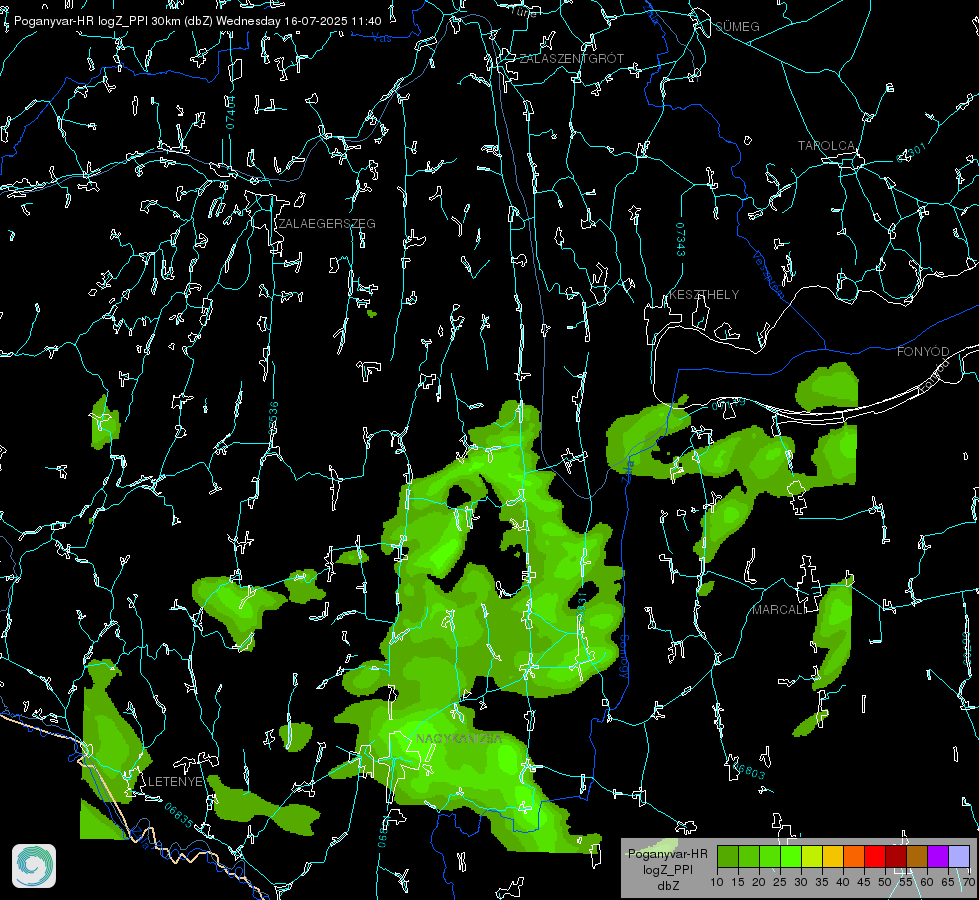Screen dimensions: 979x900
Task: Click the TAPOLCA city label
Action: coord(826,146)
